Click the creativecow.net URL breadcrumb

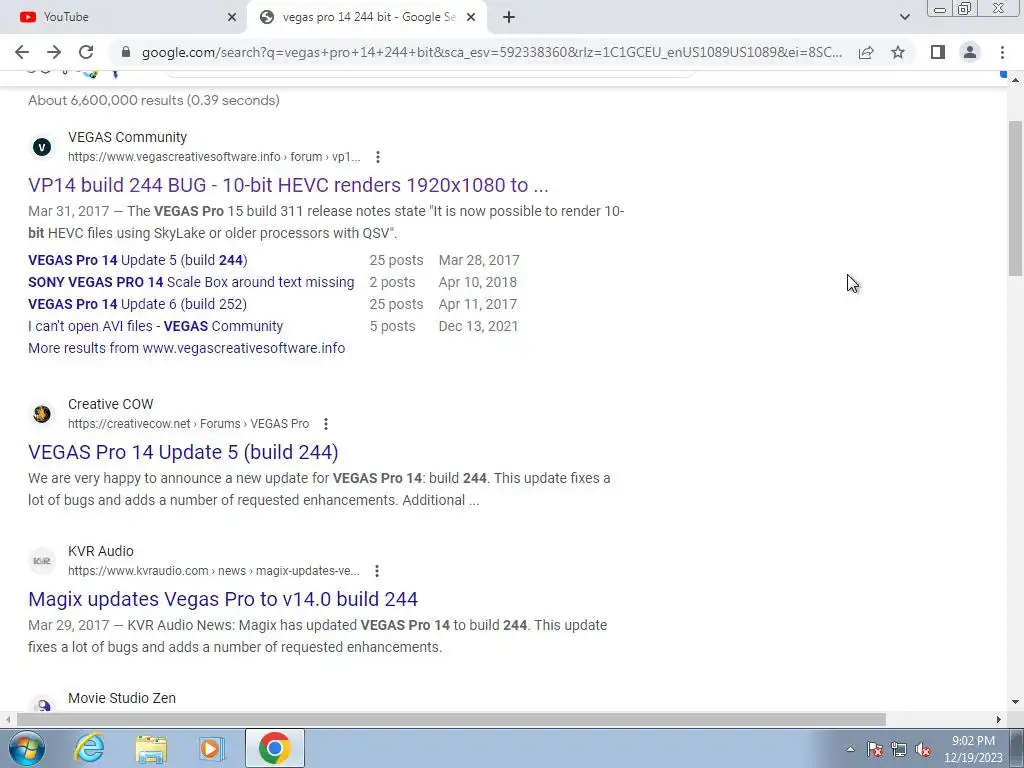pos(188,424)
